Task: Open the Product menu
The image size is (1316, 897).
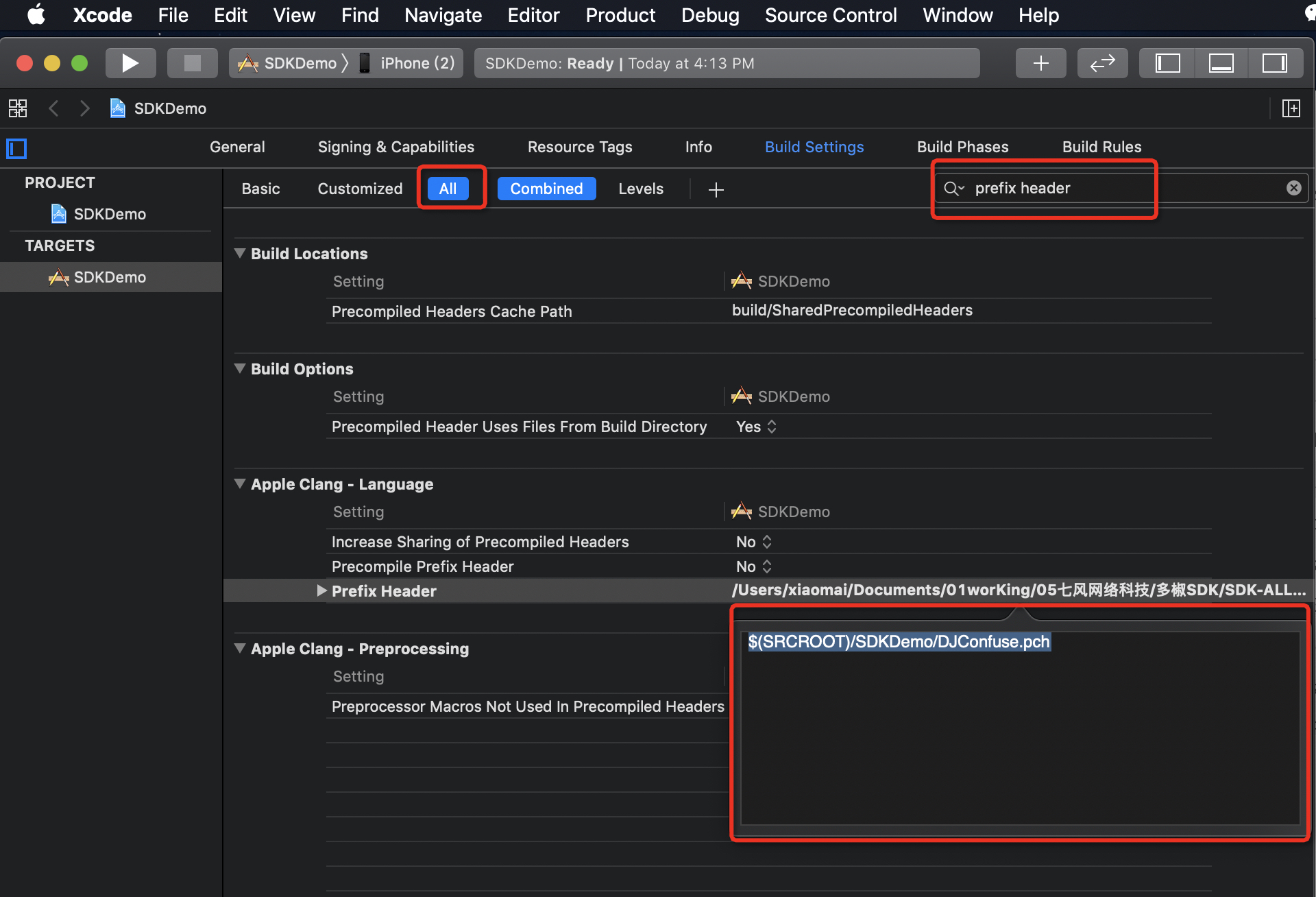Action: coord(620,15)
